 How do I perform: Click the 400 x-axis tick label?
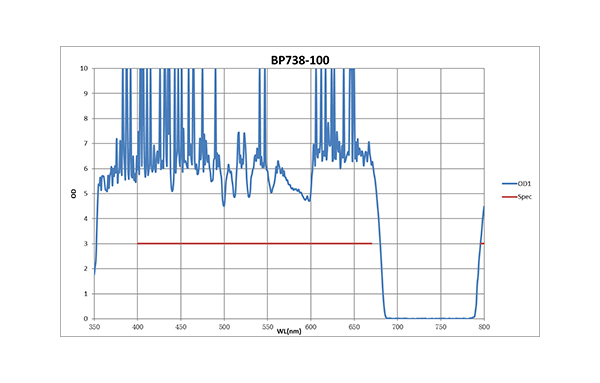138,327
